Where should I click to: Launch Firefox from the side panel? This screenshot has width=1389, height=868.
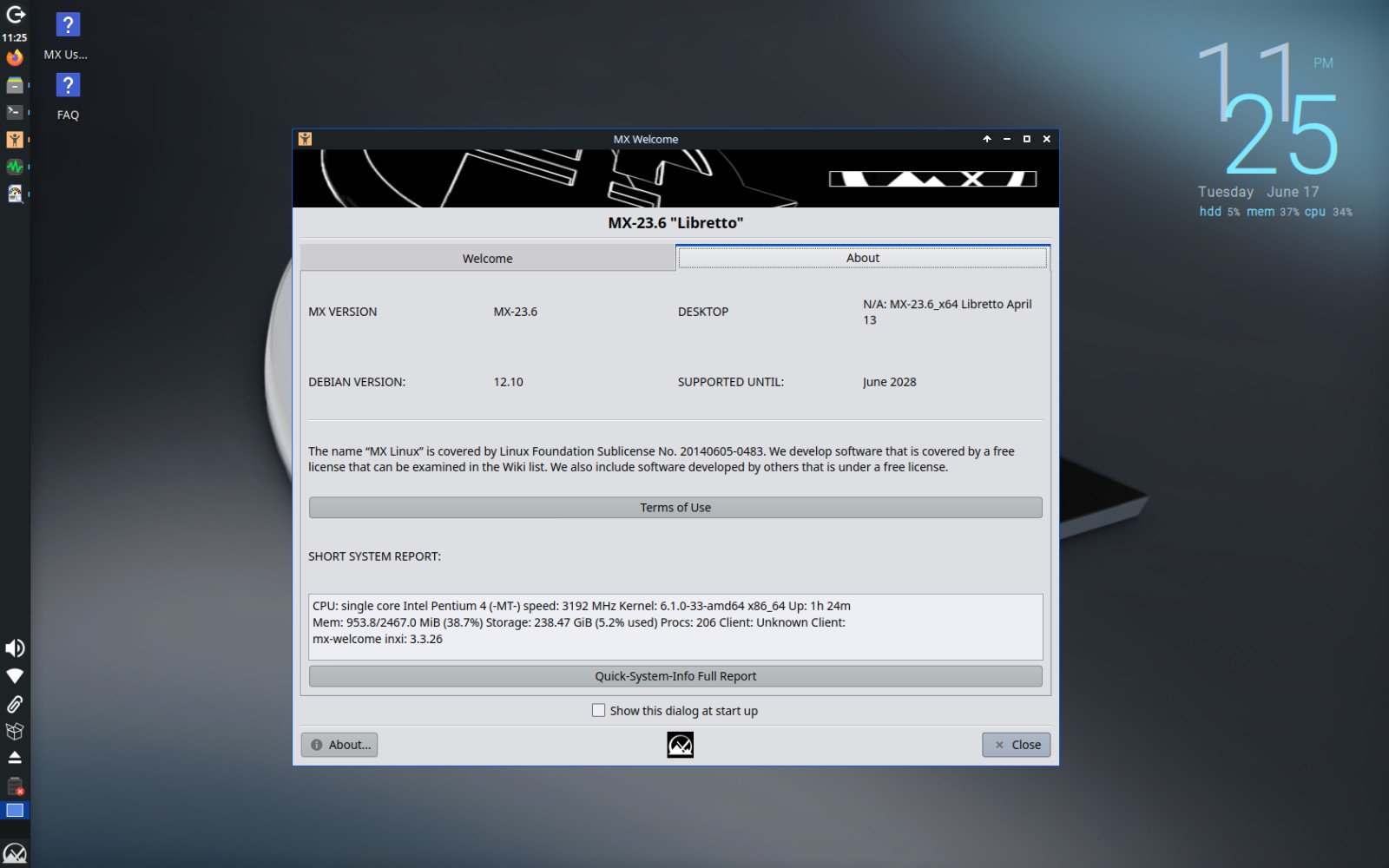click(x=15, y=58)
